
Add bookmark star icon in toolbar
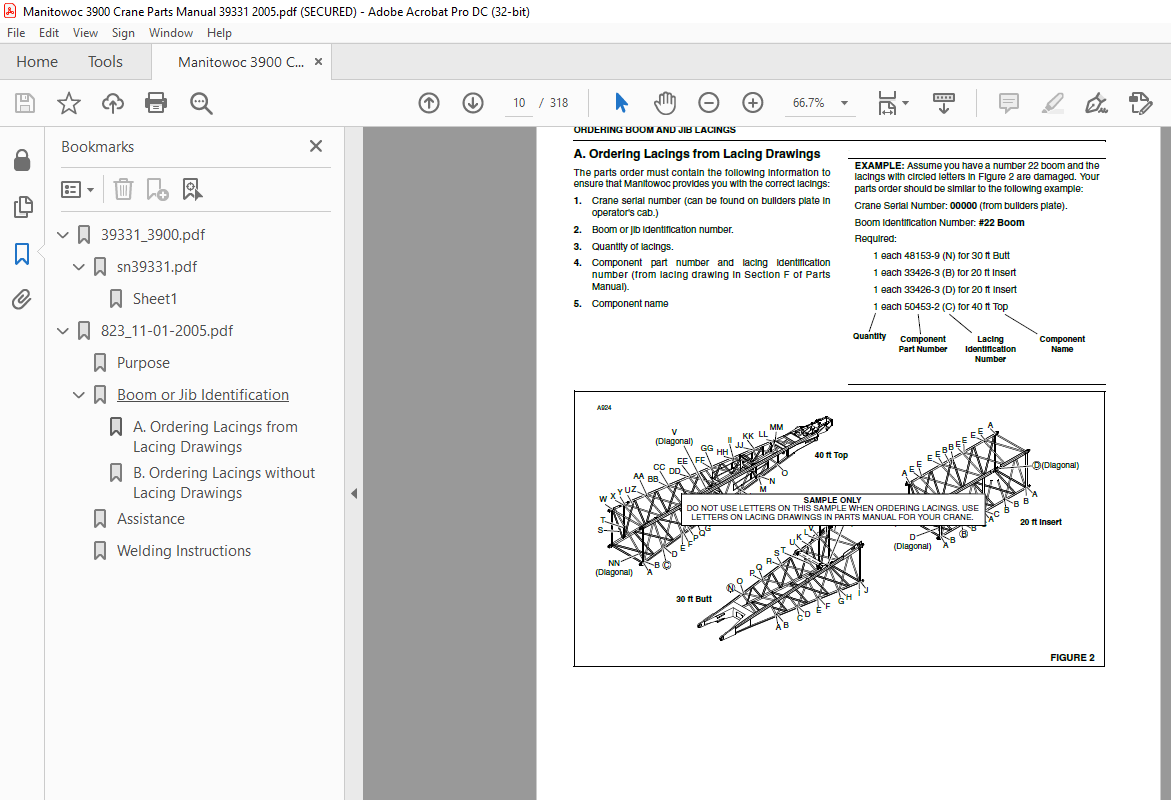[x=69, y=103]
